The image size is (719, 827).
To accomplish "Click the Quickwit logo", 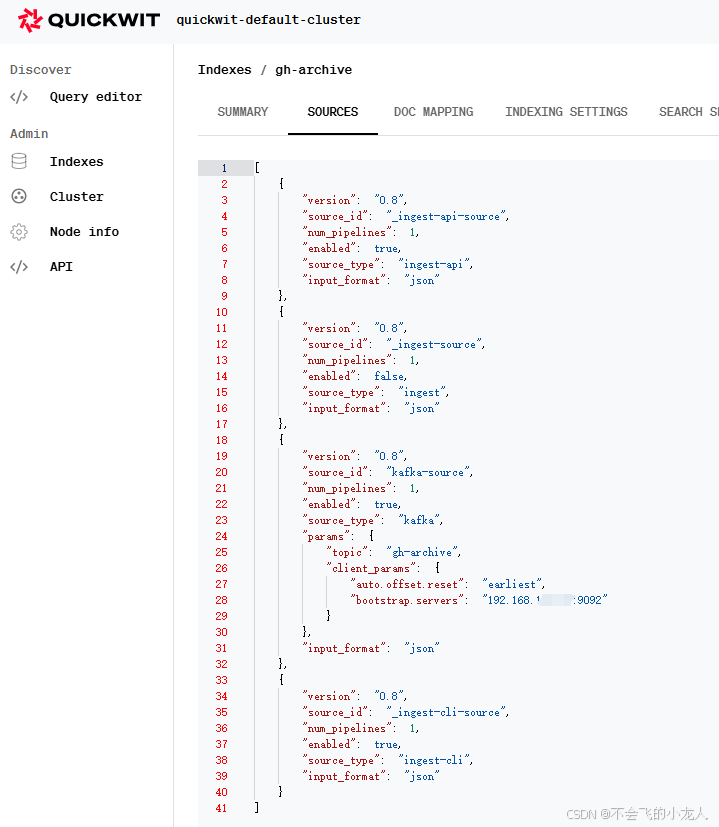I will click(89, 20).
